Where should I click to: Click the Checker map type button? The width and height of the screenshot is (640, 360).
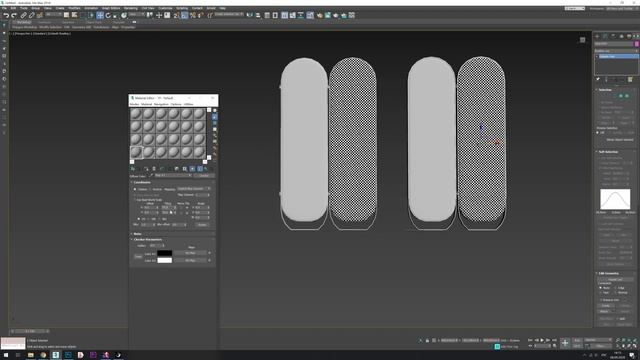click(x=204, y=175)
